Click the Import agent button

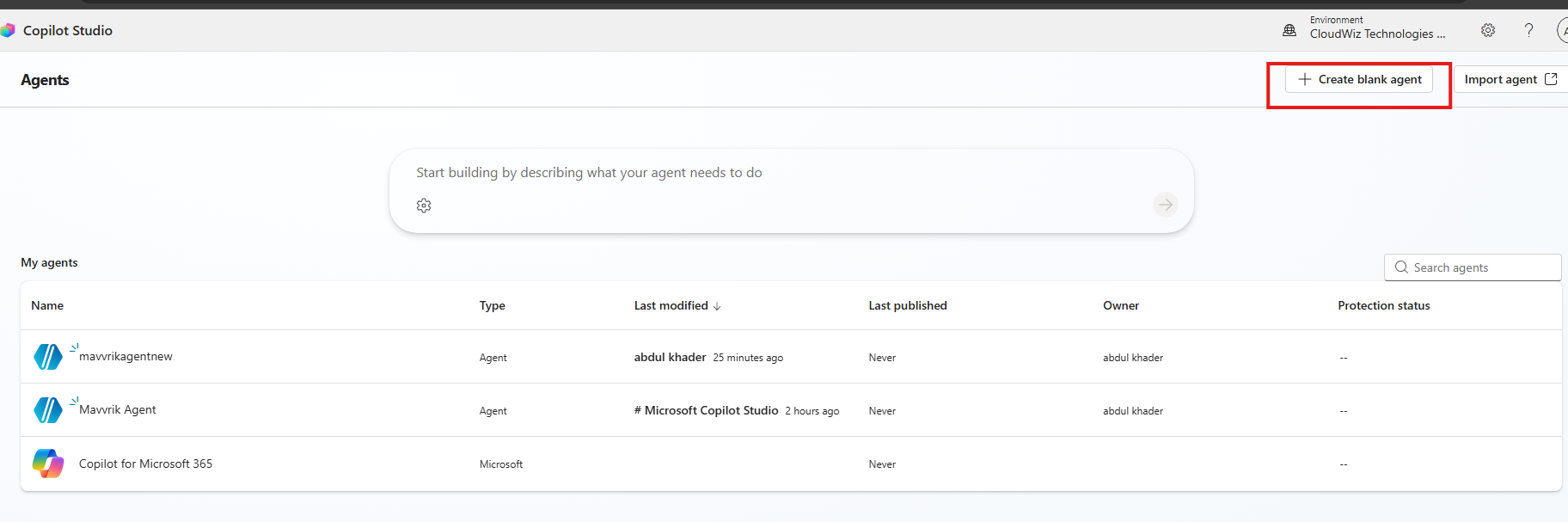pyautogui.click(x=1510, y=79)
